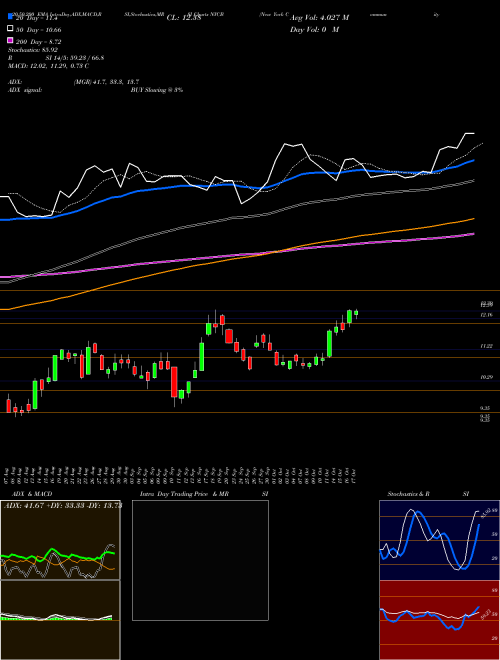This screenshot has width=500, height=660.
Task: Click the blue 20 Day legend swatch
Action: click(10, 17)
